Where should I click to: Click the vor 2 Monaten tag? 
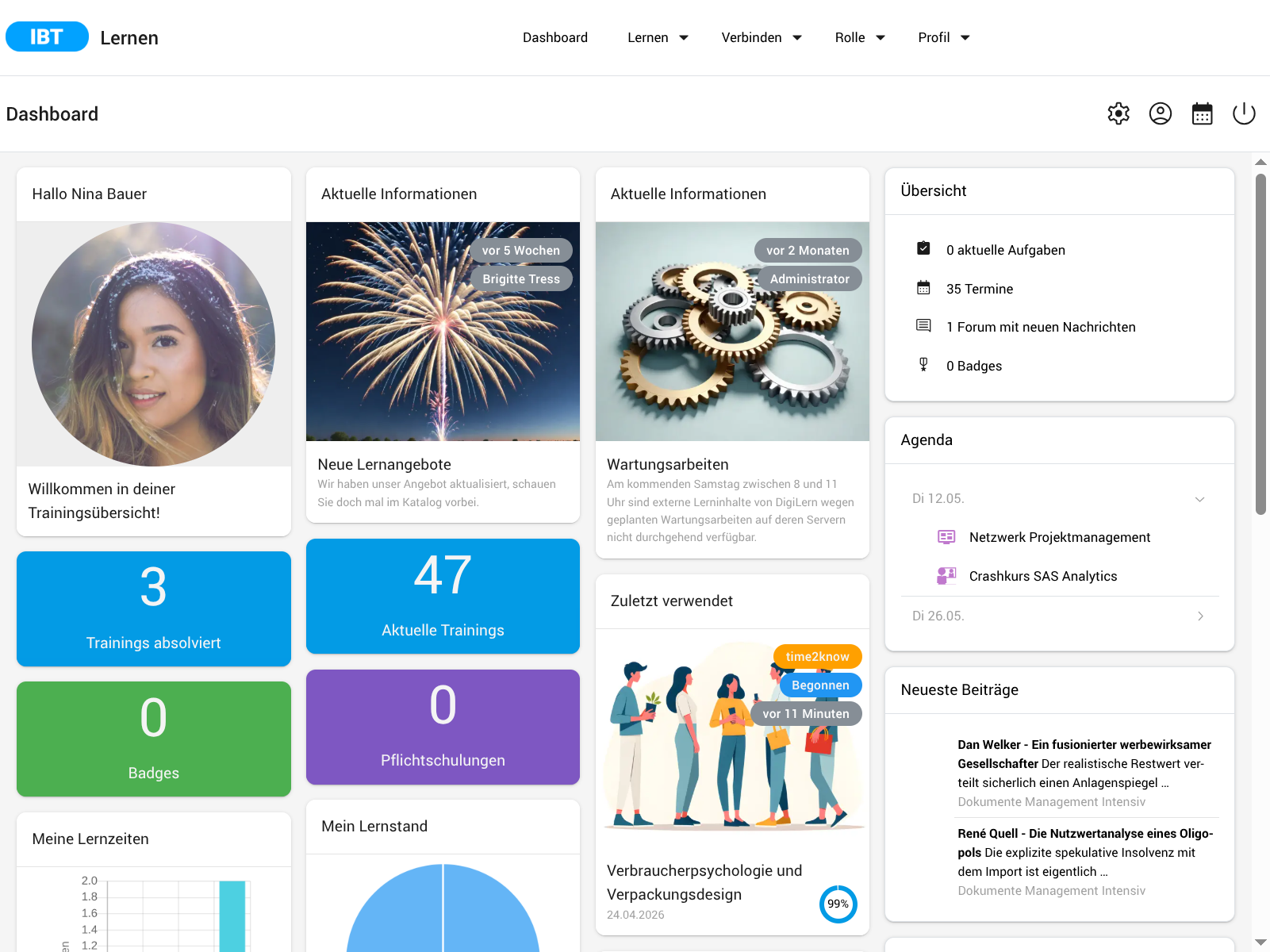click(x=808, y=251)
